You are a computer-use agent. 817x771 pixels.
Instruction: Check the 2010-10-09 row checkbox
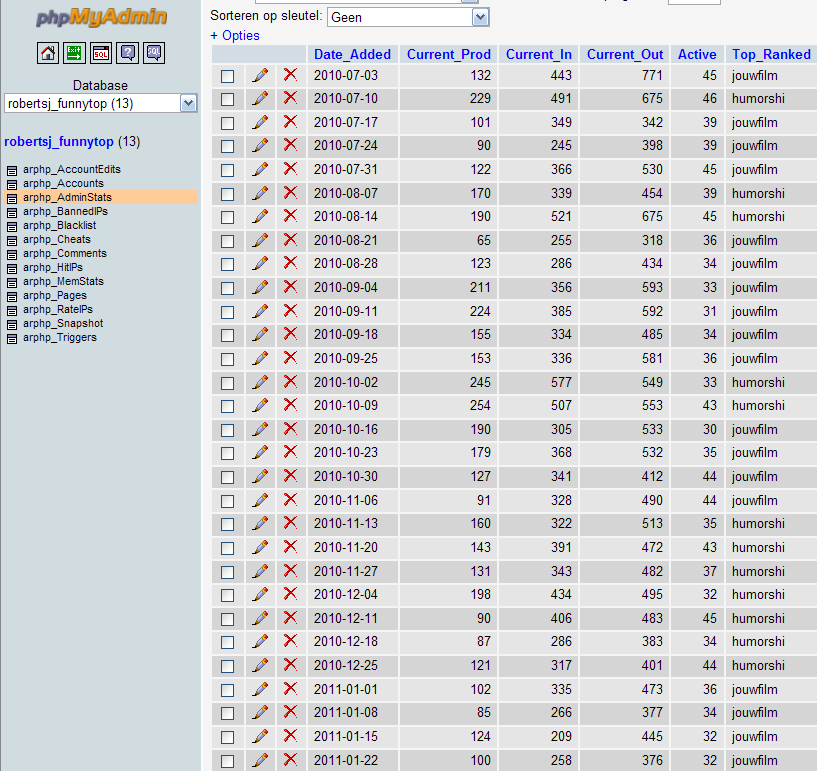coord(228,406)
